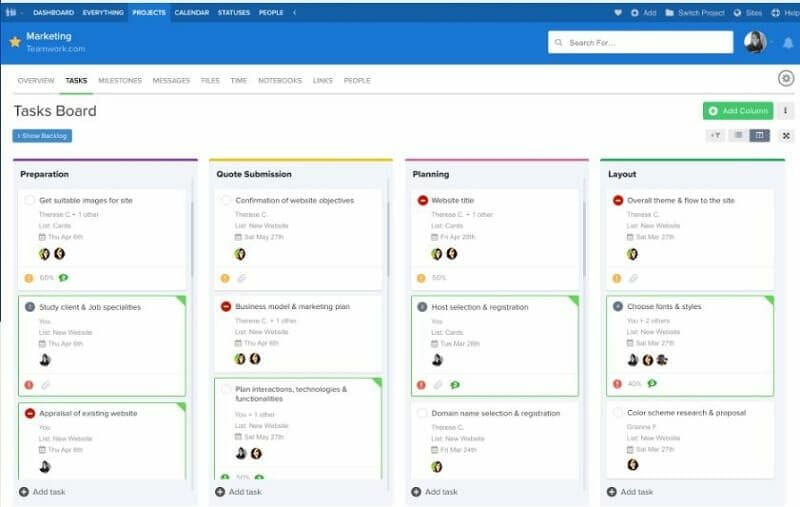This screenshot has width=800, height=507.
Task: Add task in Planning column
Action: 435,492
